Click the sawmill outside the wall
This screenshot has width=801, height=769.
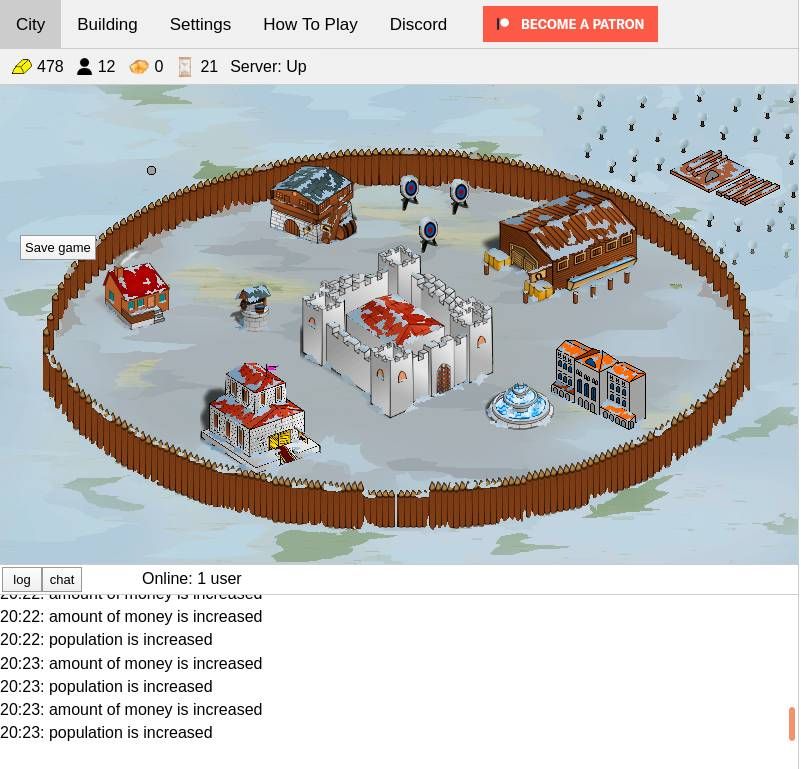coord(725,177)
